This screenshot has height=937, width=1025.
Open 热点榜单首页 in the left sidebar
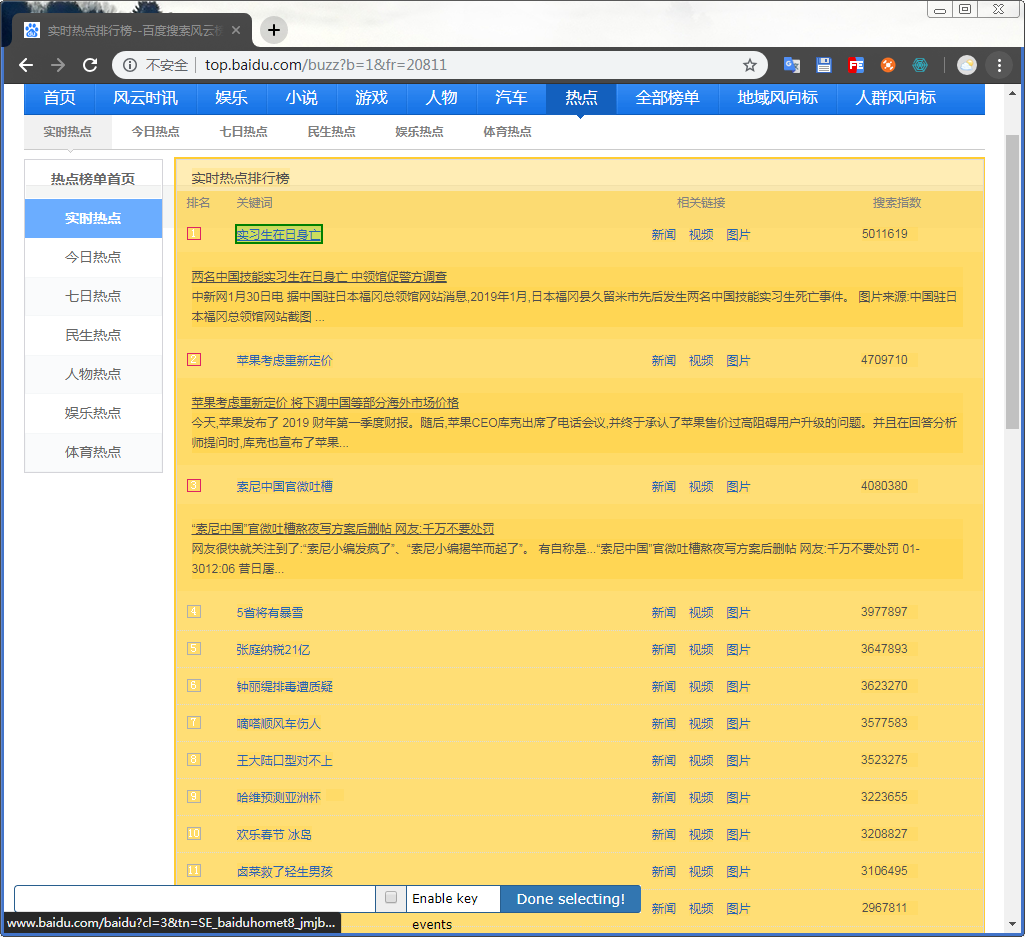pyautogui.click(x=93, y=179)
